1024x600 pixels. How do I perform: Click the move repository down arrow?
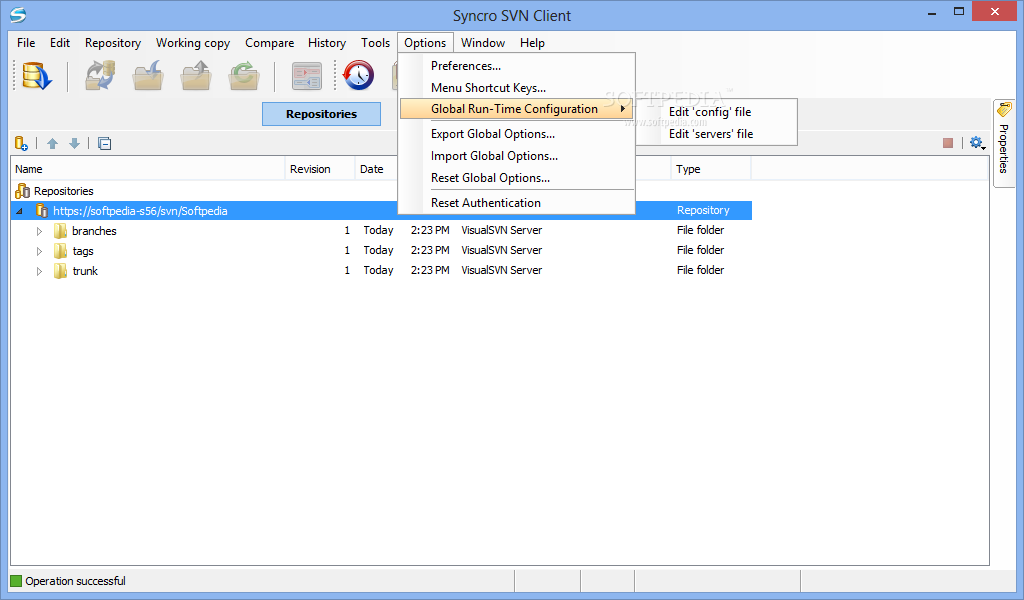click(x=74, y=144)
